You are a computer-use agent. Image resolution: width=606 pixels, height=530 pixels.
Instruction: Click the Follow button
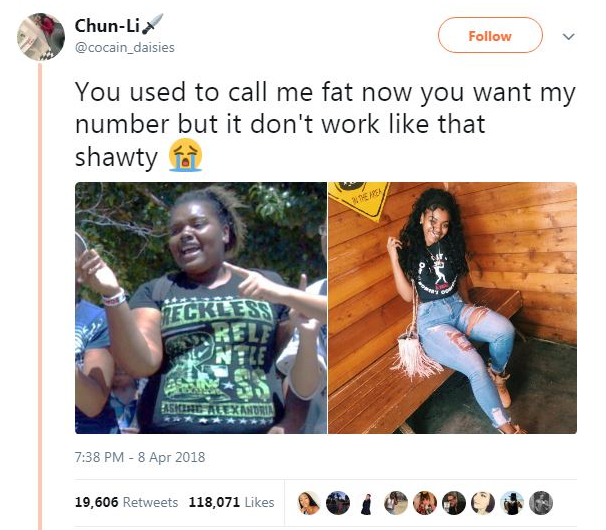490,36
